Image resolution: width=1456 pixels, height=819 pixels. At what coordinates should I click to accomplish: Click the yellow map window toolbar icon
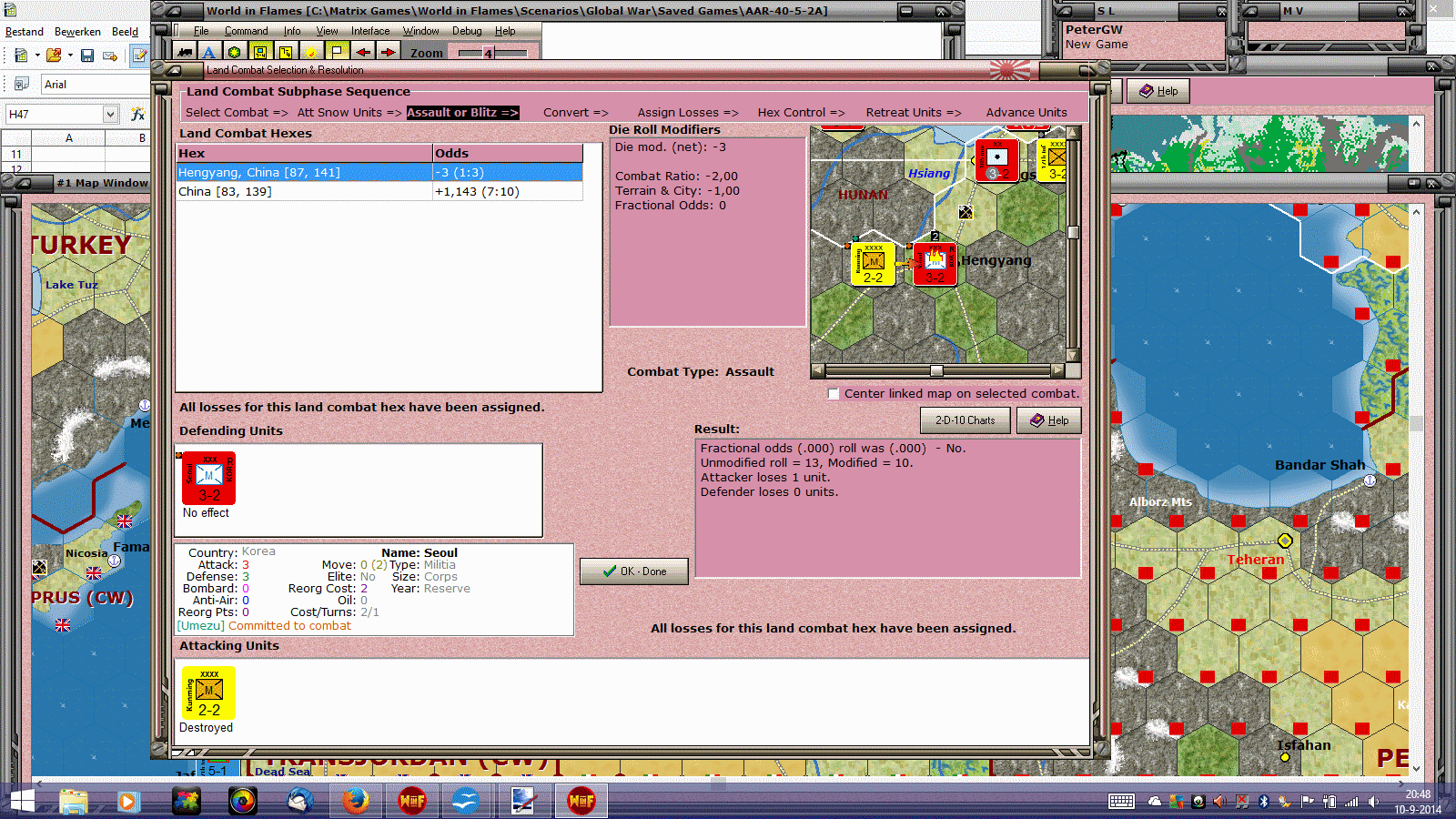tap(260, 53)
